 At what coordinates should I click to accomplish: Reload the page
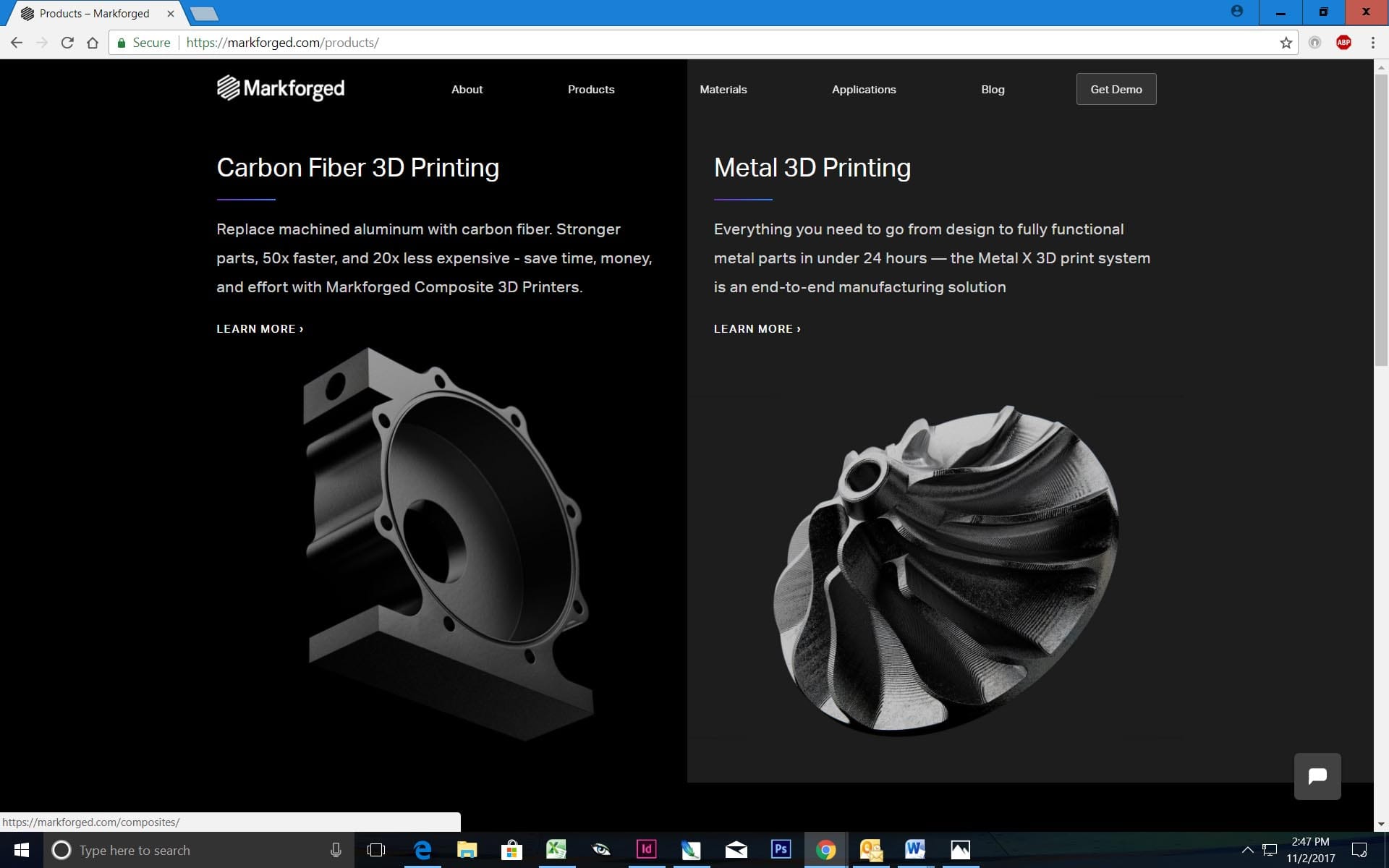click(67, 43)
